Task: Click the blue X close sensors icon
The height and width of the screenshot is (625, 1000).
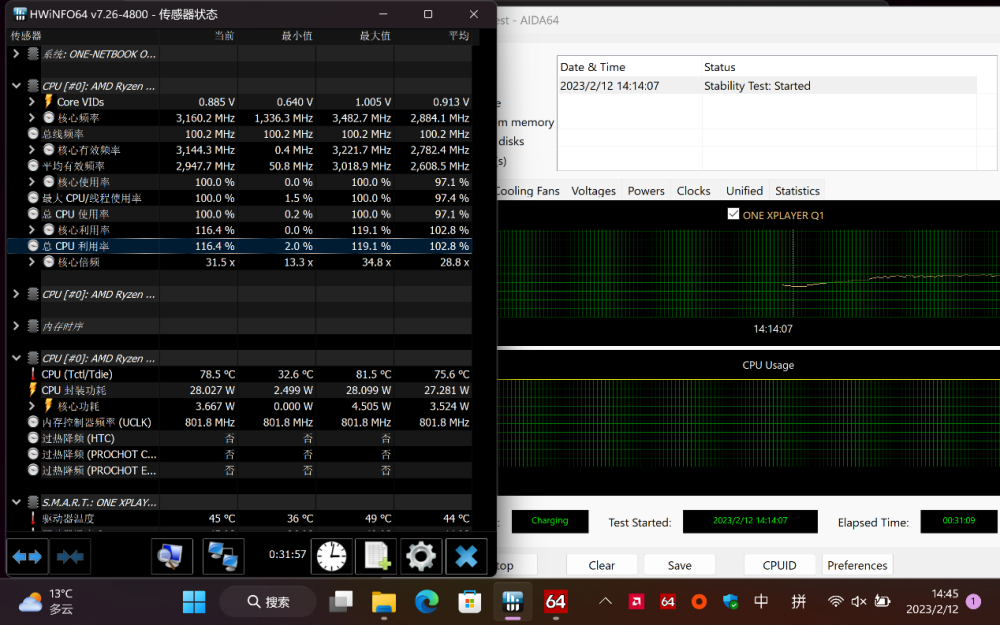Action: (x=466, y=556)
